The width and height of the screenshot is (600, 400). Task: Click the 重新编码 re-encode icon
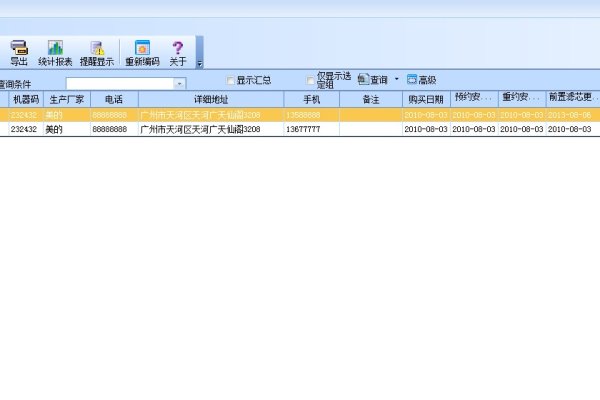click(x=142, y=47)
